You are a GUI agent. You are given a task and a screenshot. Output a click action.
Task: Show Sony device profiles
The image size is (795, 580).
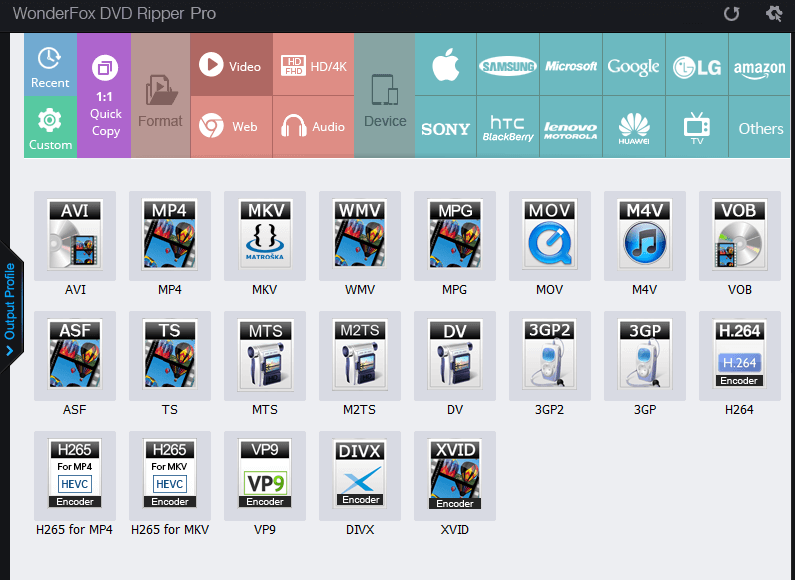(x=446, y=127)
